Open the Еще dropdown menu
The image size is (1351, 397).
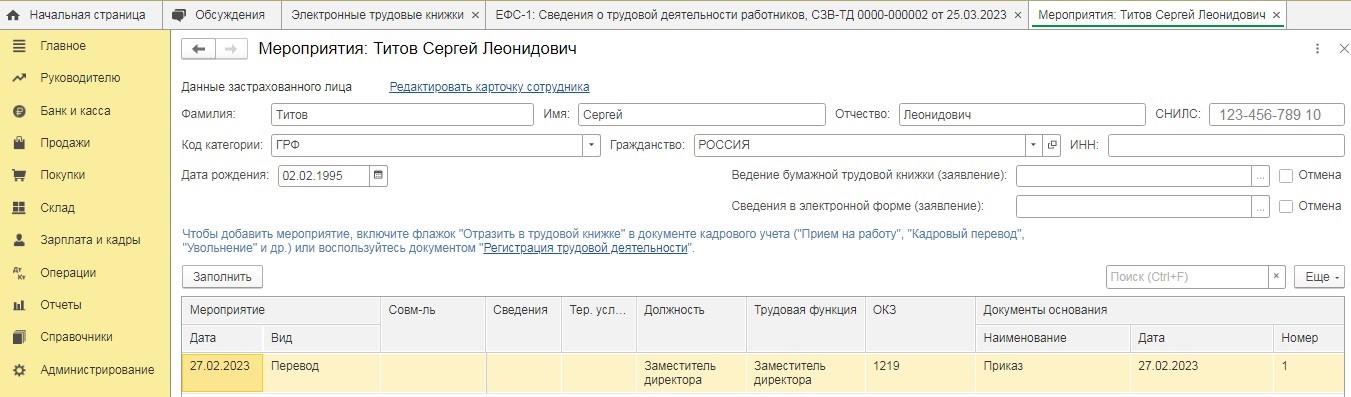pos(1319,277)
